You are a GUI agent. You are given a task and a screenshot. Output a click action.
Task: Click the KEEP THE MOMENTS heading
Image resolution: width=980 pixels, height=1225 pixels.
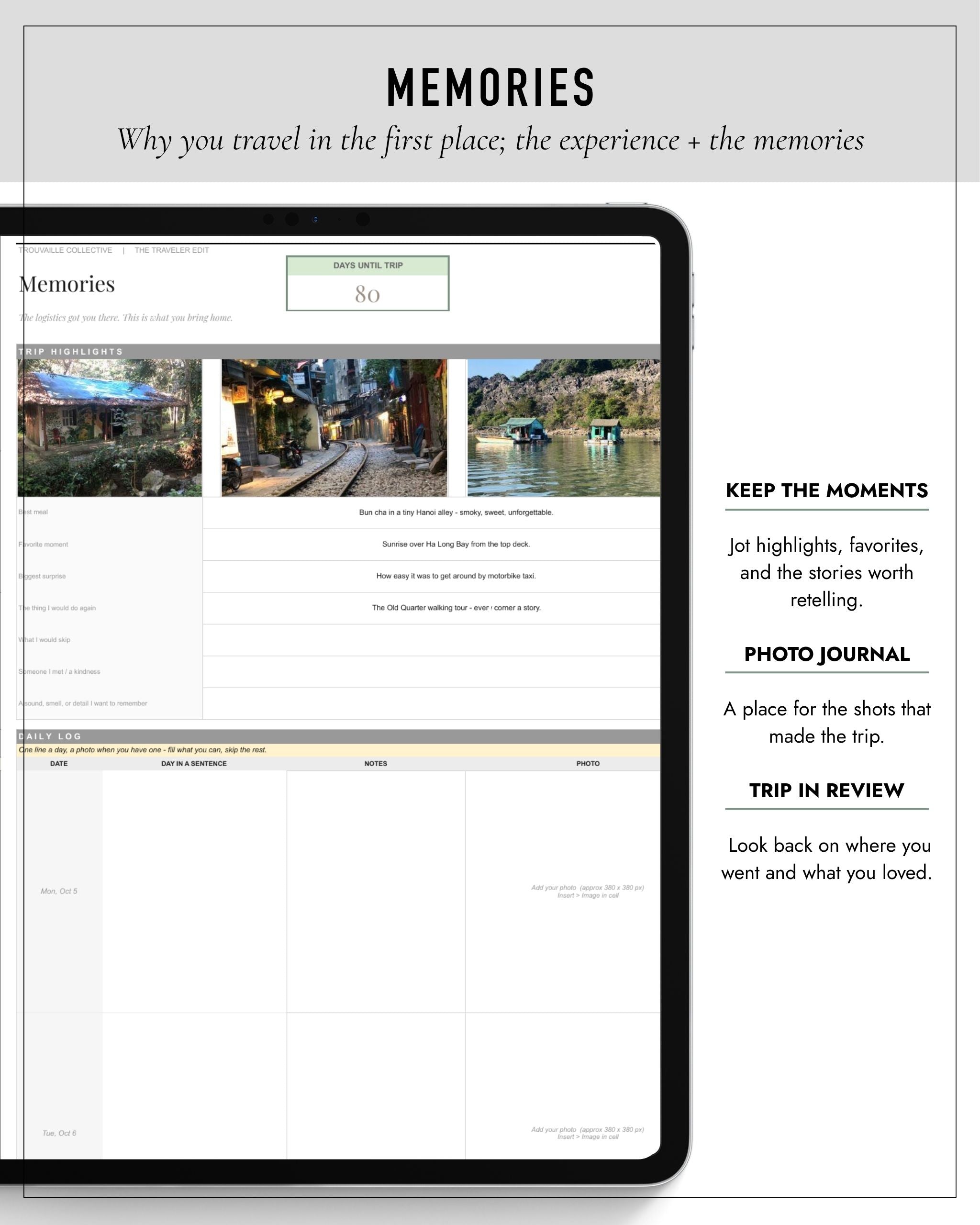click(x=826, y=490)
